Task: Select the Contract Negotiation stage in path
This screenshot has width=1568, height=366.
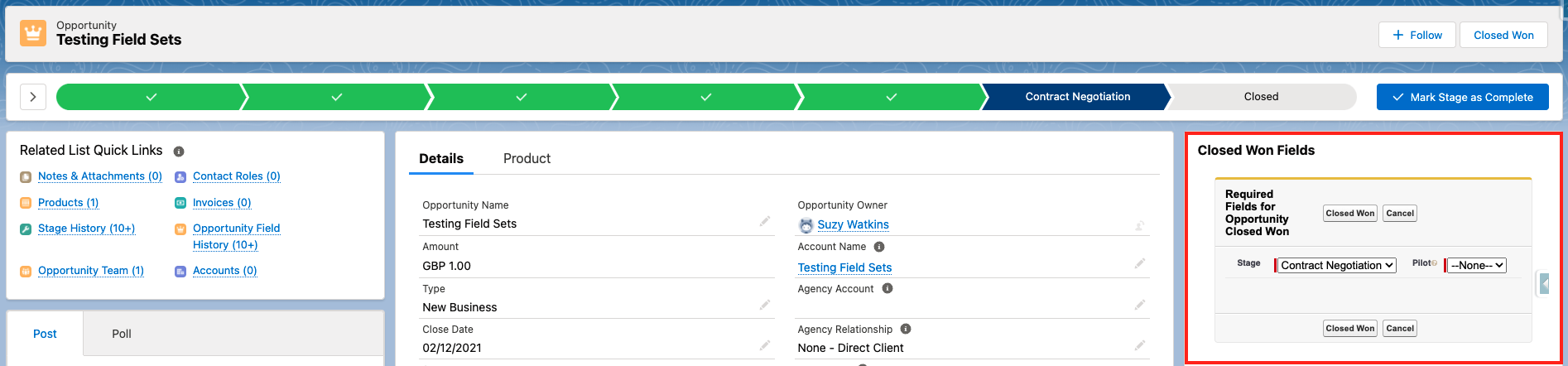Action: [x=1077, y=97]
